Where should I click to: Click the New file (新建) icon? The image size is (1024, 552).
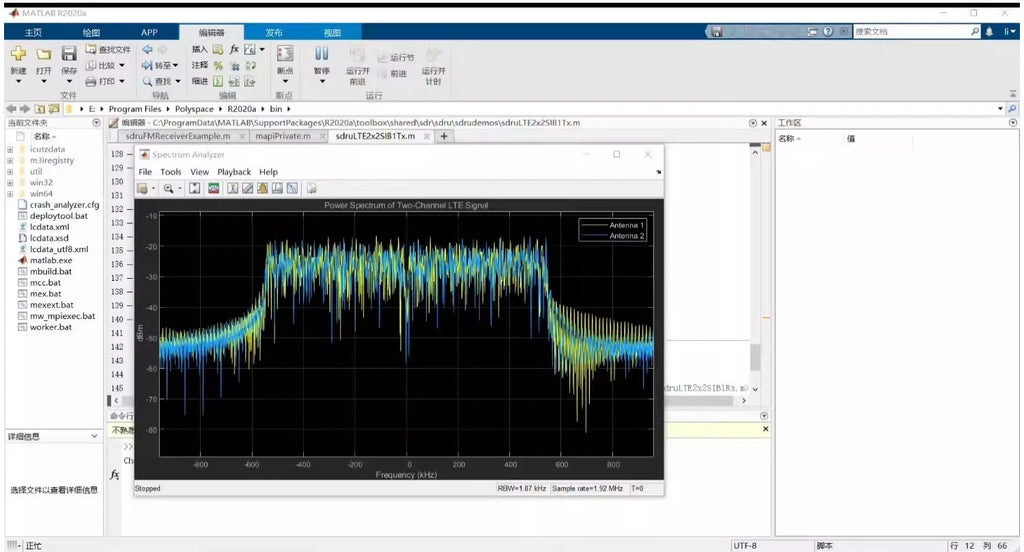point(18,54)
